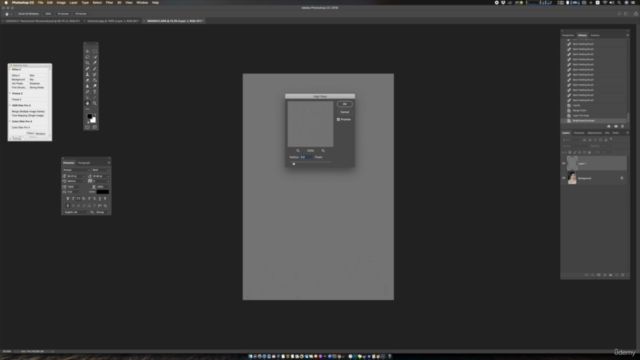
Task: Select the Crop tool
Action: coord(87,63)
